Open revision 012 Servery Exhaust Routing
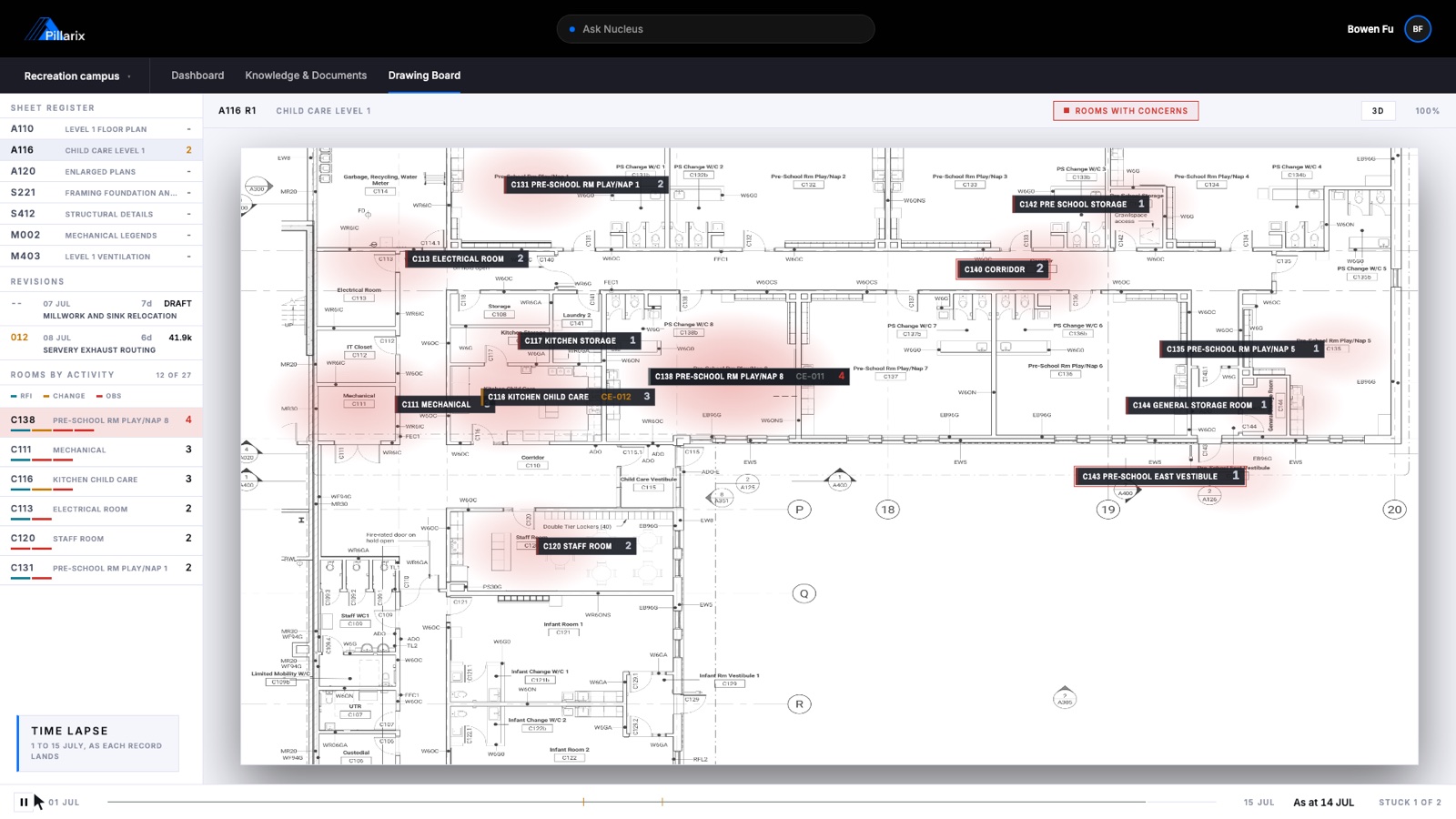Viewport: 1456px width, 819px height. click(x=101, y=343)
